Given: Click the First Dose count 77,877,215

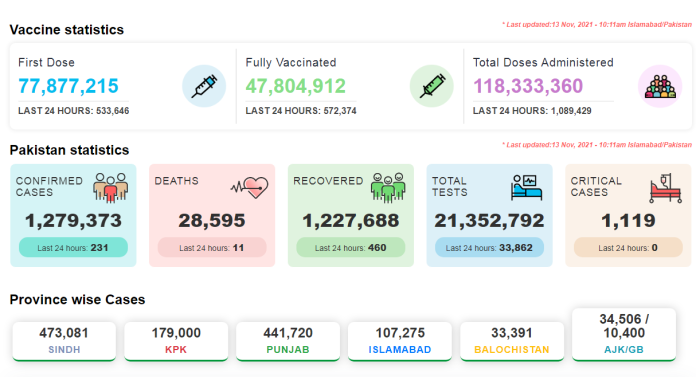Looking at the screenshot, I should pos(68,86).
